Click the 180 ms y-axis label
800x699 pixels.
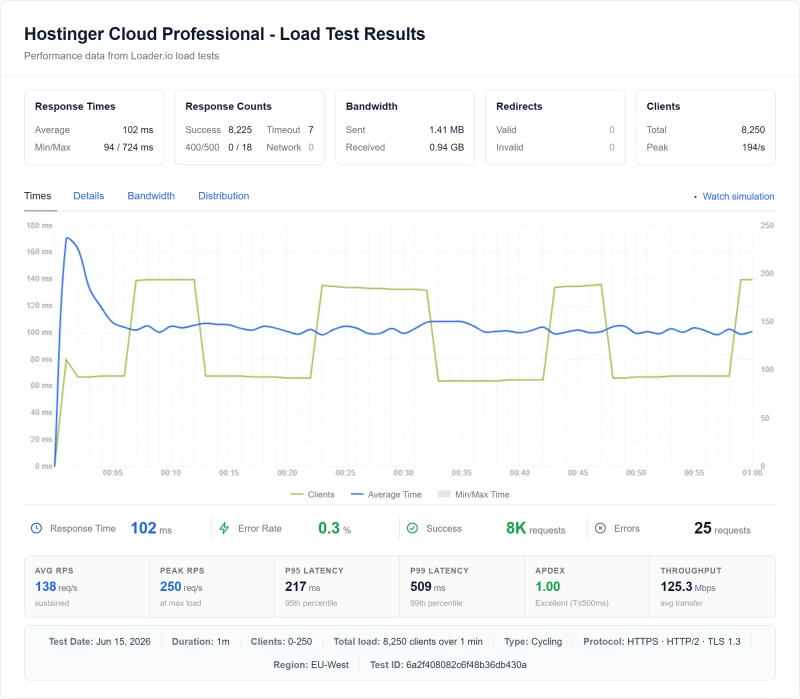click(39, 225)
